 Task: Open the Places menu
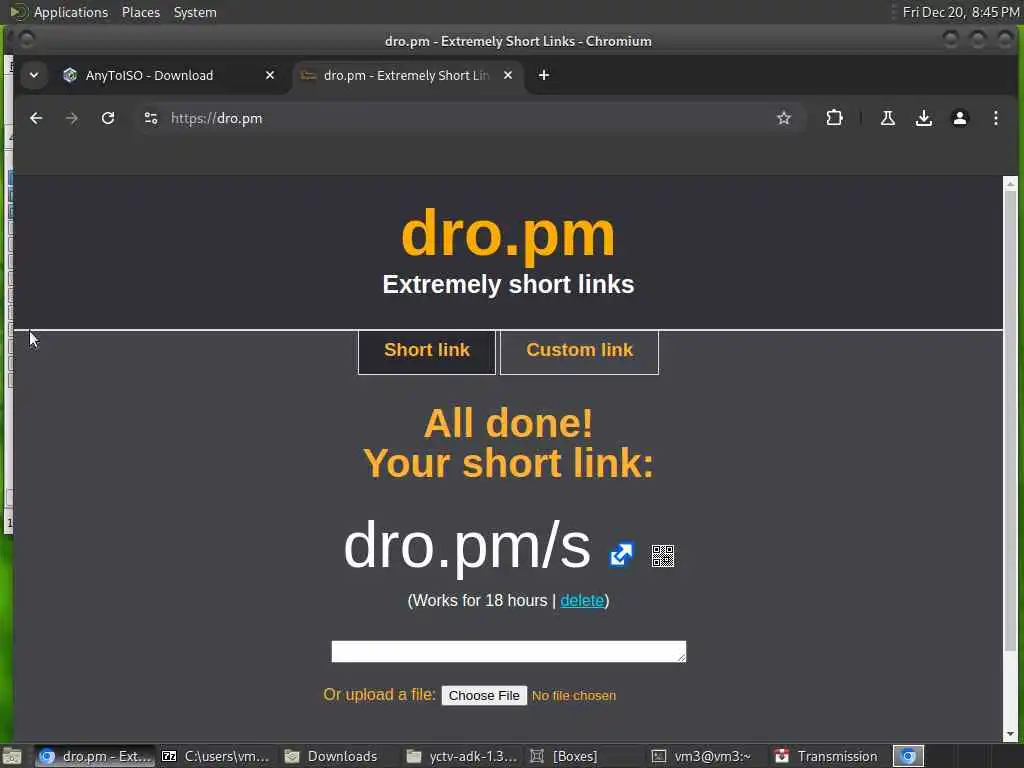(140, 12)
